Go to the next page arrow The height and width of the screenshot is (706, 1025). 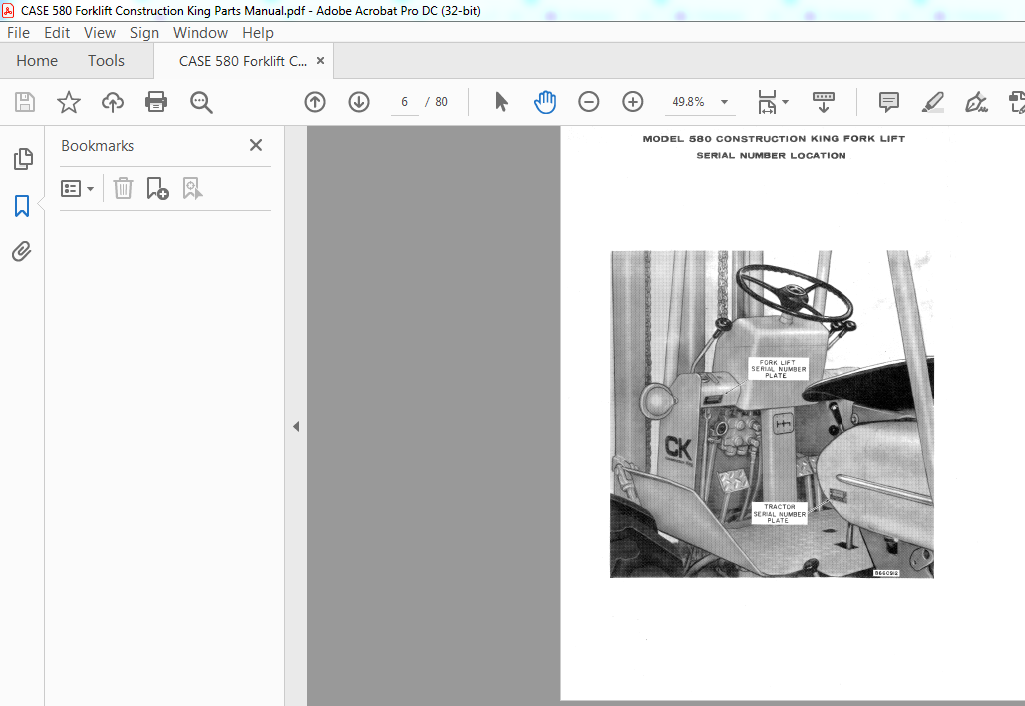pyautogui.click(x=359, y=102)
